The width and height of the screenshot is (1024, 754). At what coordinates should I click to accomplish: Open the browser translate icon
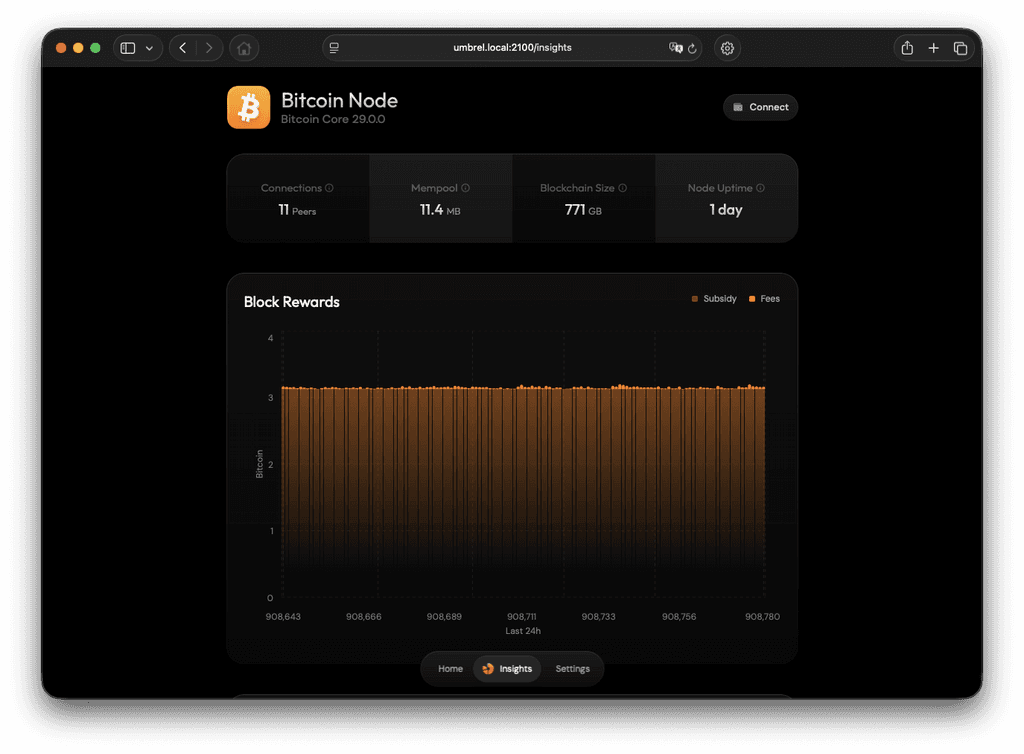(676, 47)
